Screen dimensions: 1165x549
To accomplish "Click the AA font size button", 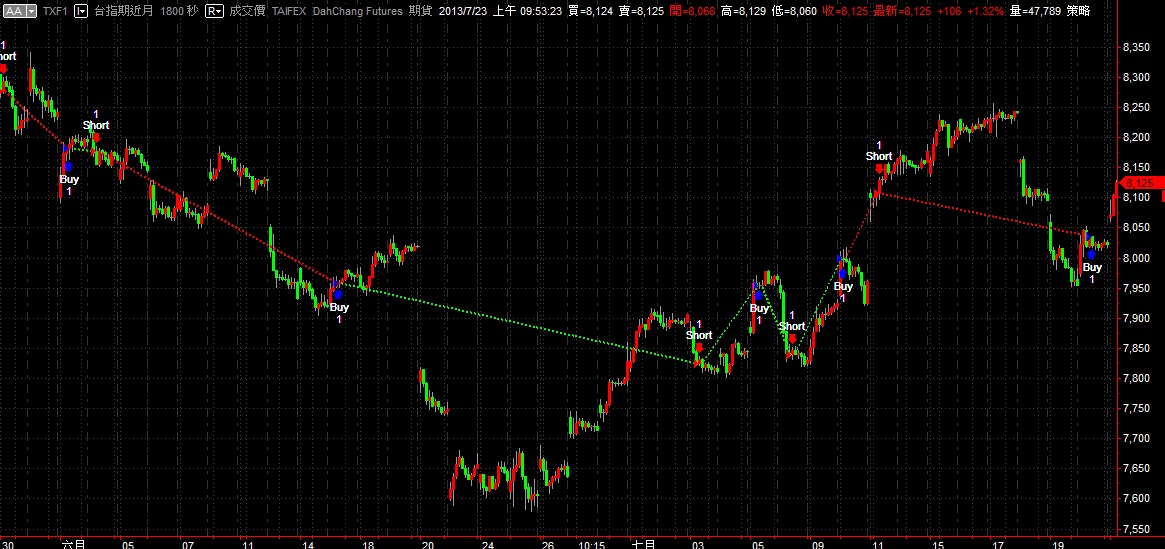I will 15,11.
